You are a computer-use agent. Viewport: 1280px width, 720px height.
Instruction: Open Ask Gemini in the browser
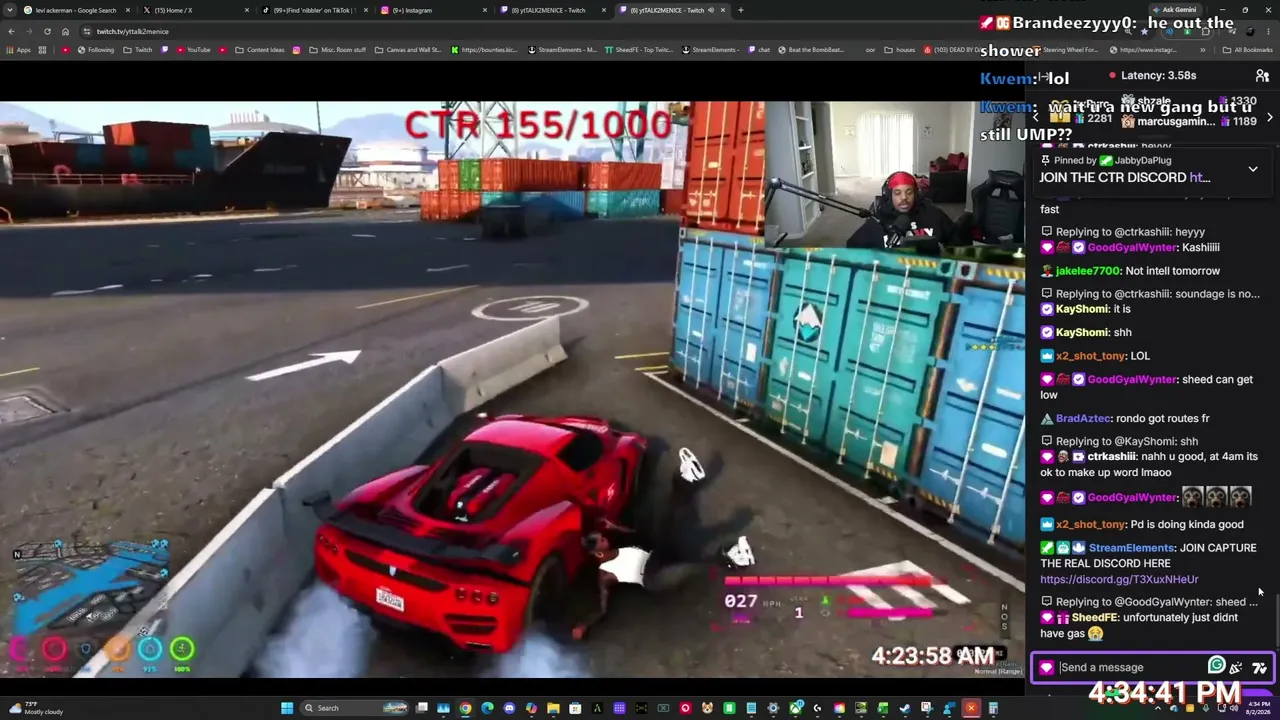pyautogui.click(x=1176, y=10)
